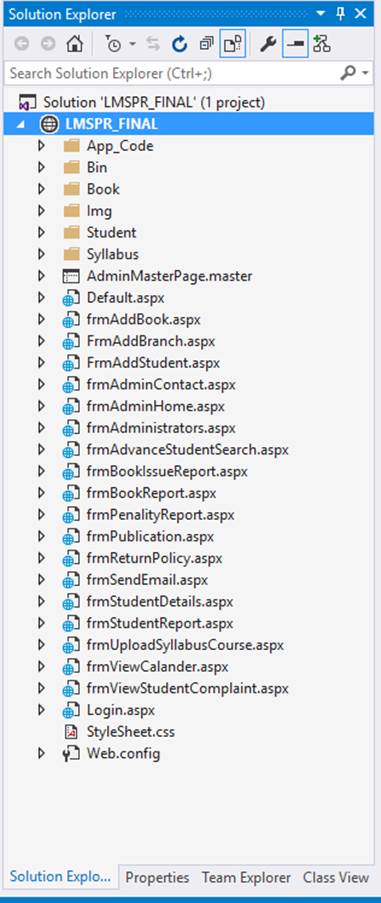Select frmStudentReport.aspx file
Screen dimensions: 381x903
[160, 623]
